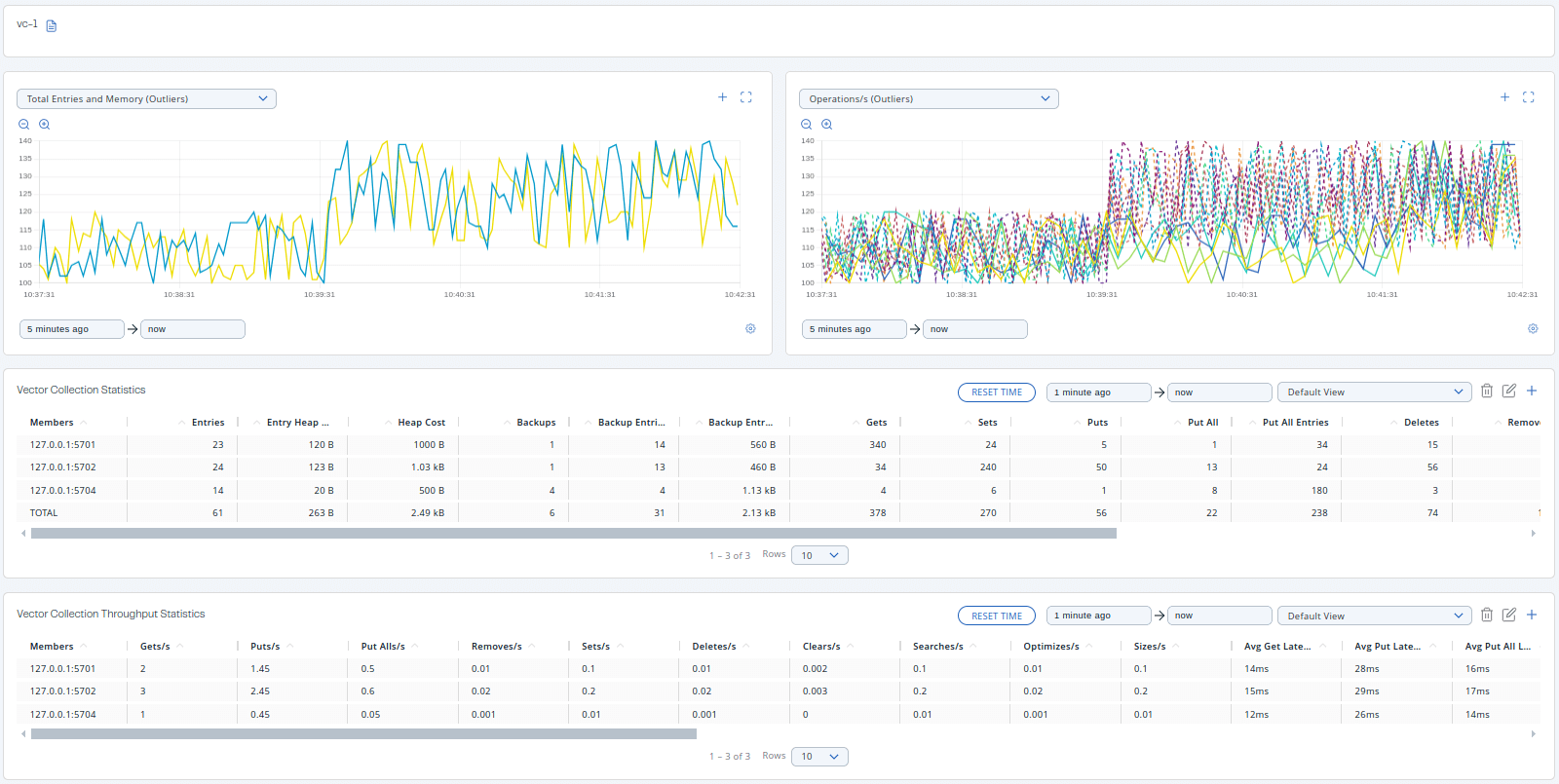Open Default View dropdown in Throughput Statistics
1559x784 pixels.
pyautogui.click(x=1374, y=616)
